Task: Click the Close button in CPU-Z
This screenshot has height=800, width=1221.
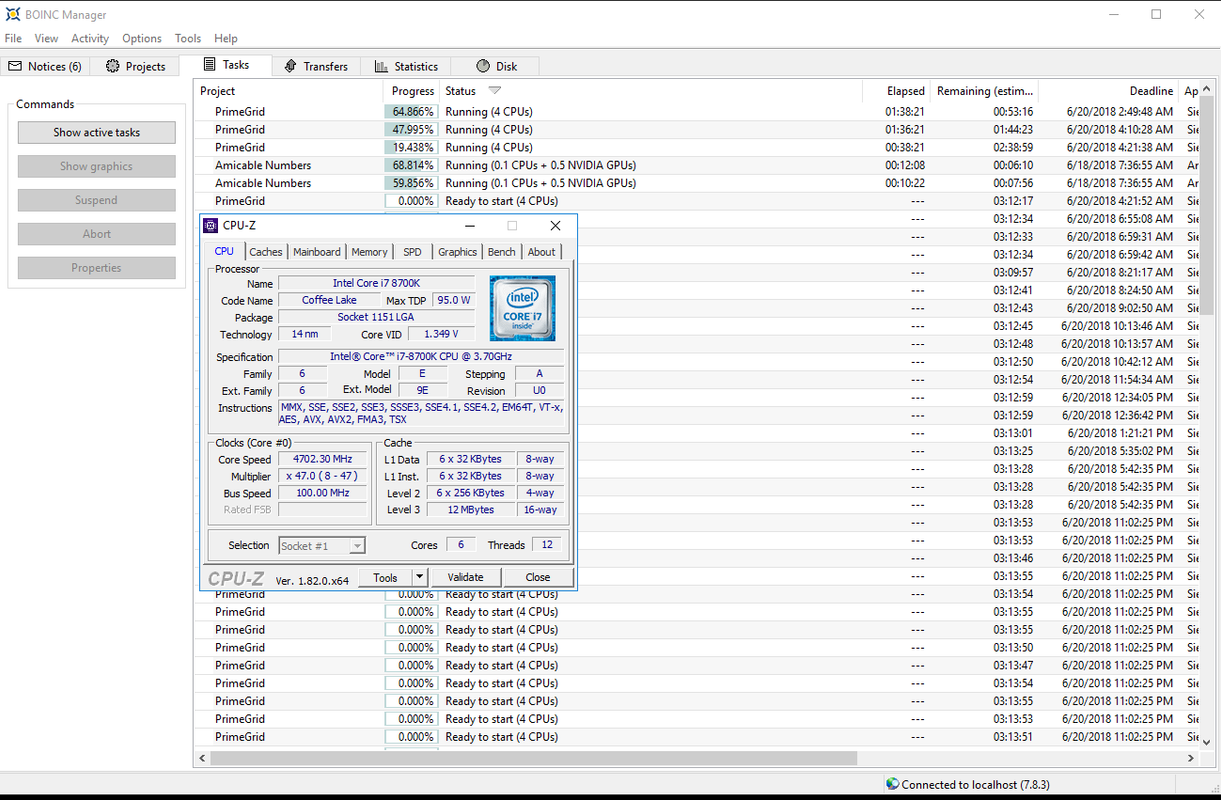Action: point(538,577)
